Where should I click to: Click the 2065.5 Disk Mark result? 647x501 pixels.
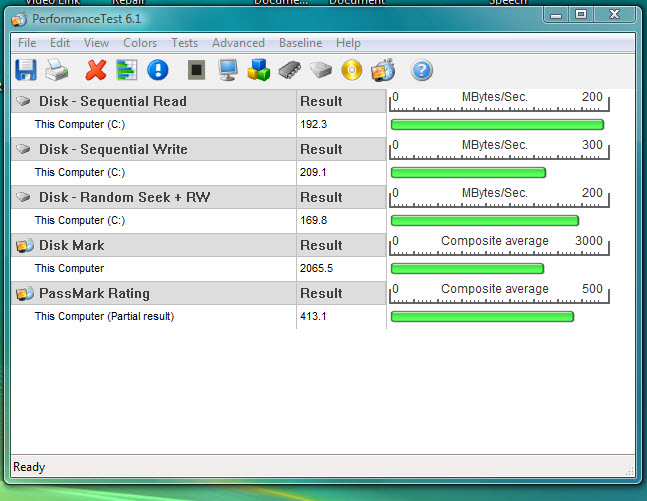316,268
